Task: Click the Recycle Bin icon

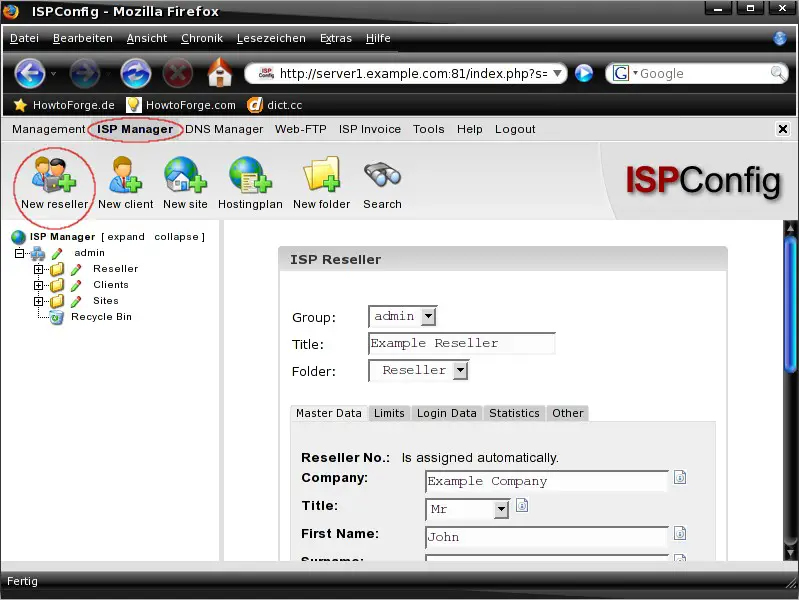Action: 57,318
